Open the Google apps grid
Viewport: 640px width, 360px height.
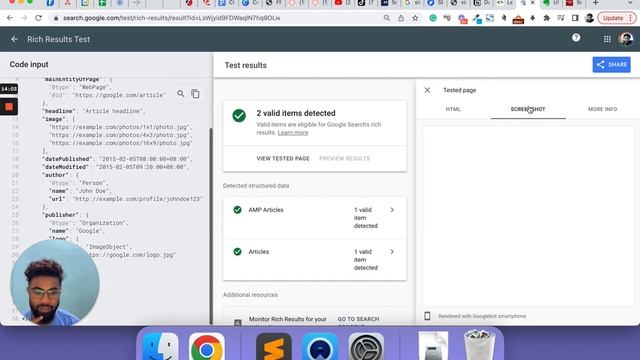[x=607, y=39]
